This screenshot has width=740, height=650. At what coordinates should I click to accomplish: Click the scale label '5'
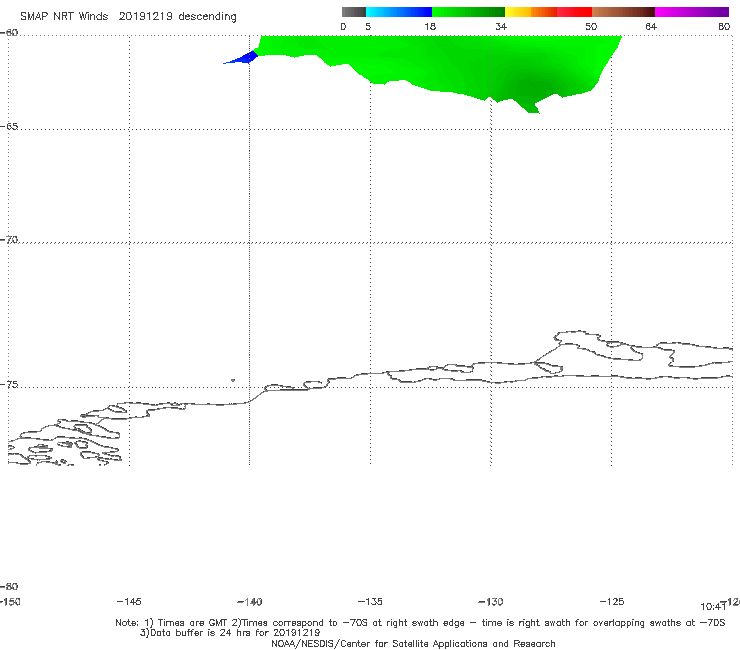[x=368, y=26]
